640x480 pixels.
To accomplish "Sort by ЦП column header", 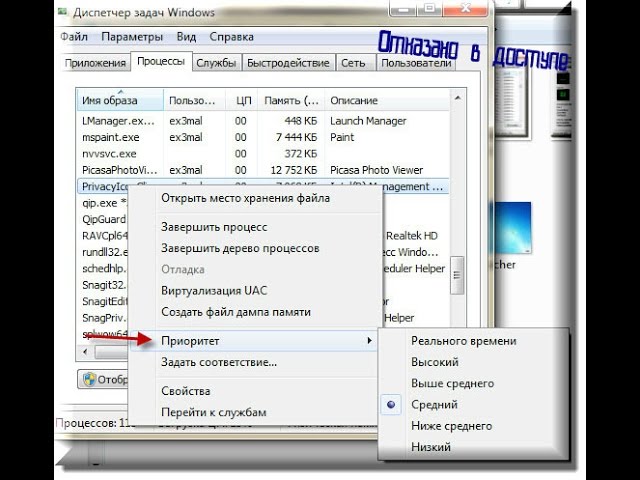I will (x=242, y=100).
